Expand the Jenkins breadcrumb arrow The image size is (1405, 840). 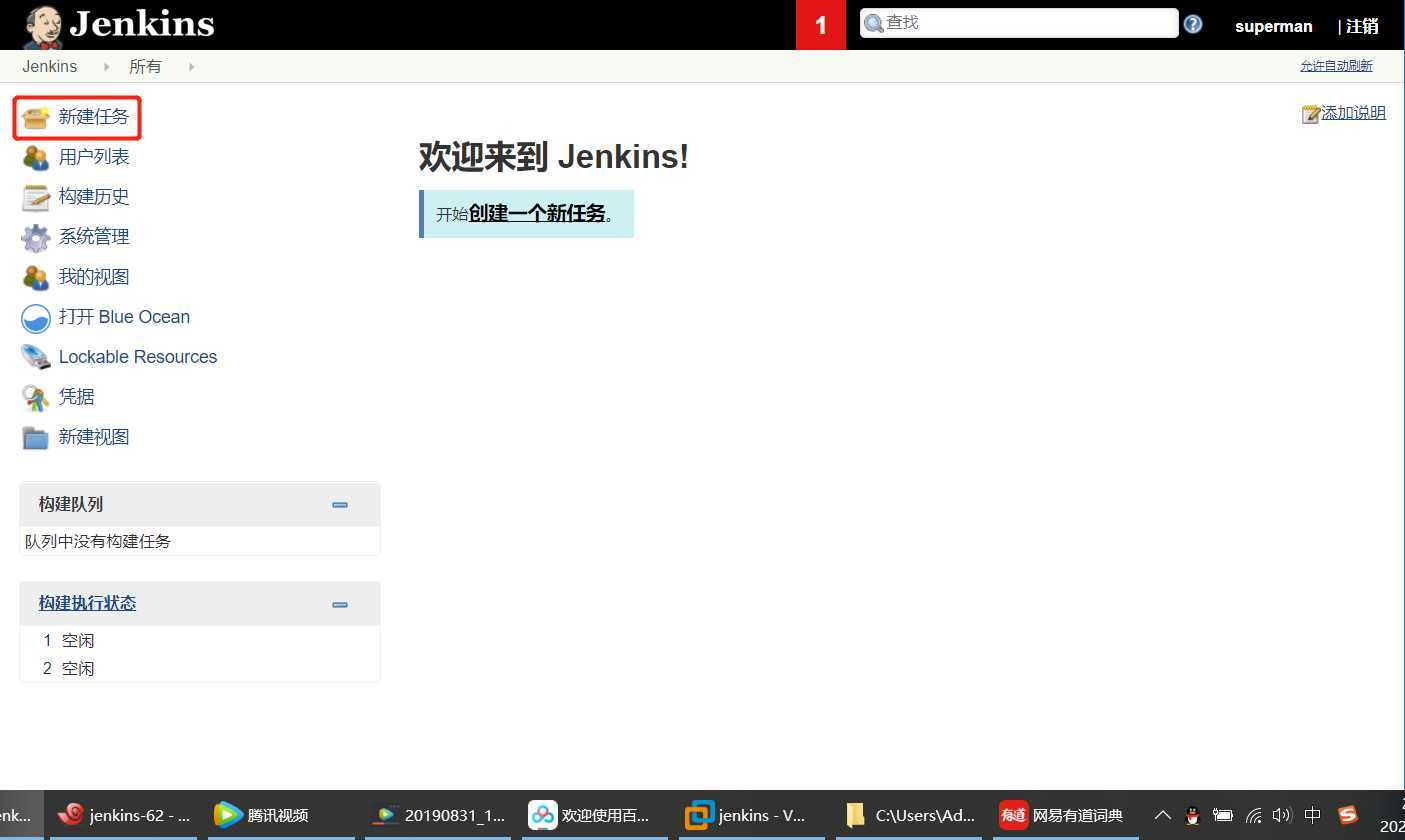(x=107, y=67)
